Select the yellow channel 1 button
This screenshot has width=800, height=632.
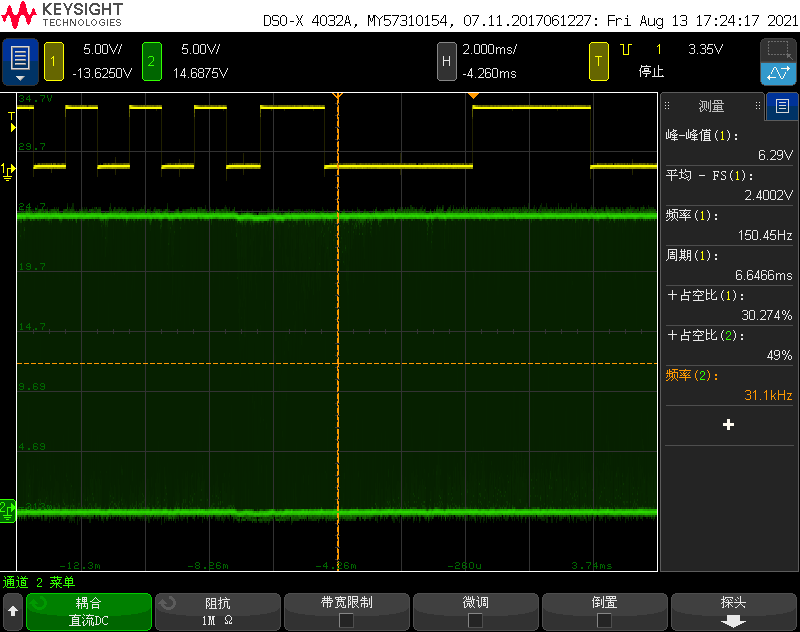click(x=54, y=62)
